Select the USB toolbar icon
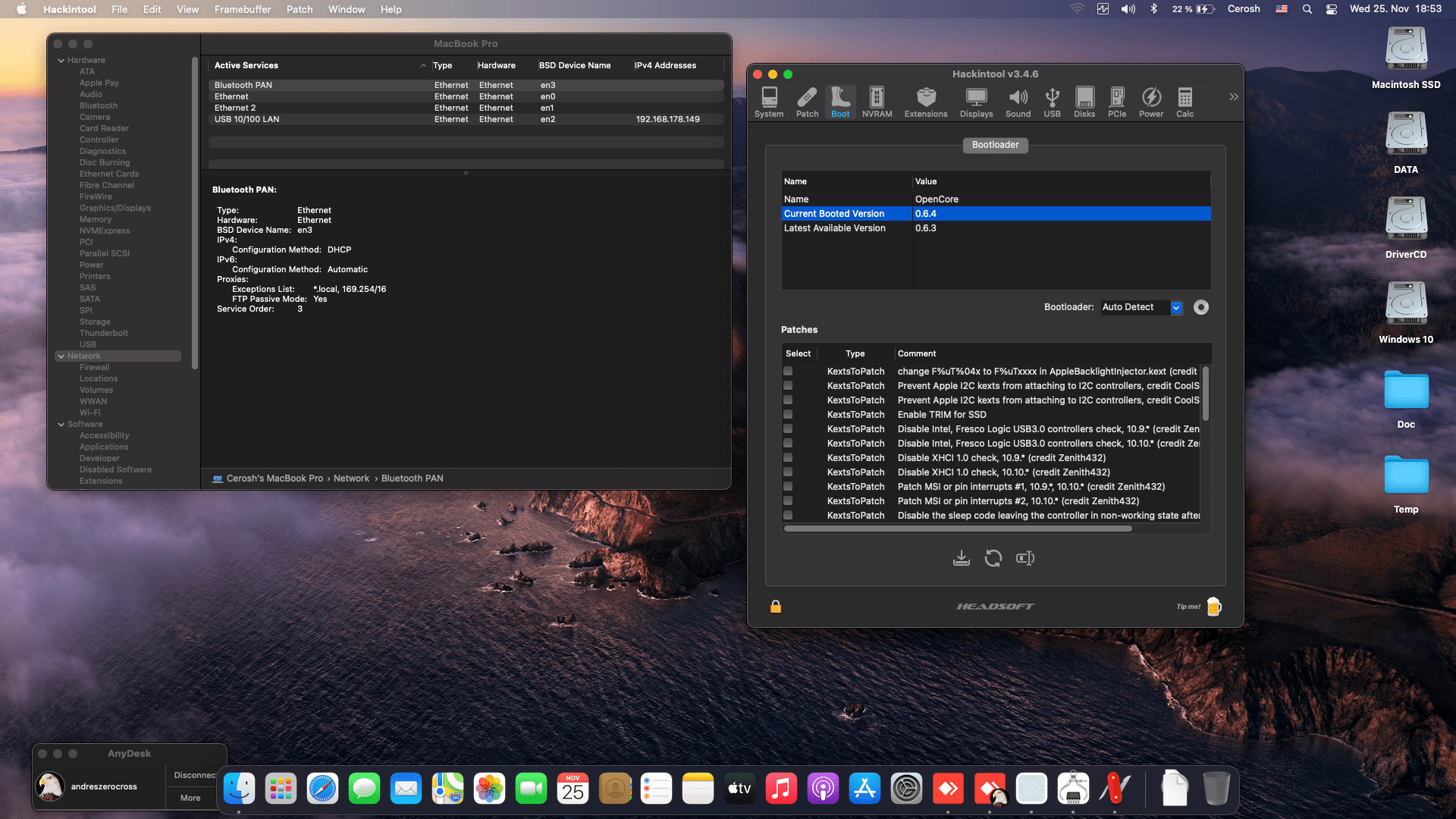The image size is (1456, 819). (x=1052, y=102)
